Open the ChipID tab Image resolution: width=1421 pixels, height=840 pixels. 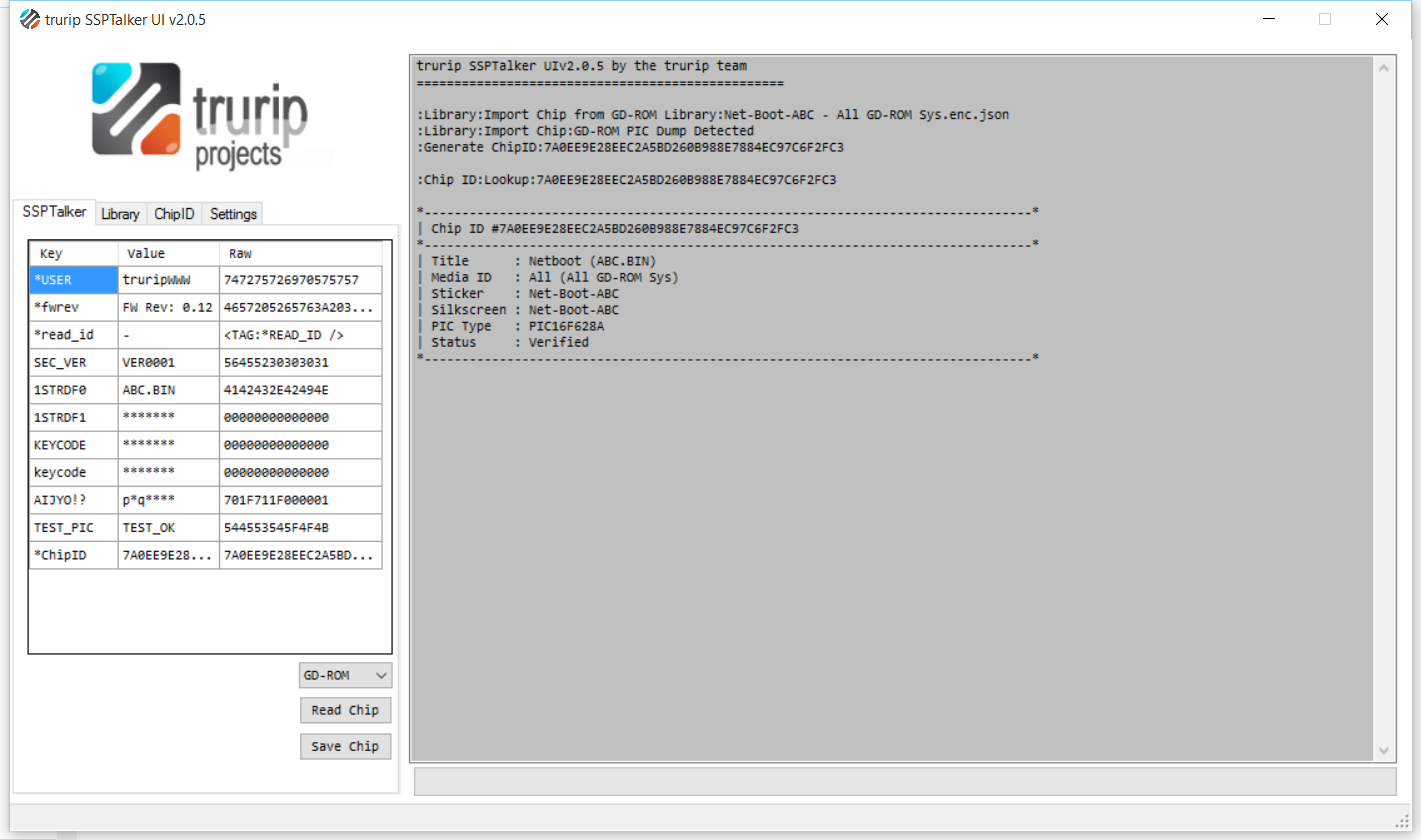click(174, 214)
